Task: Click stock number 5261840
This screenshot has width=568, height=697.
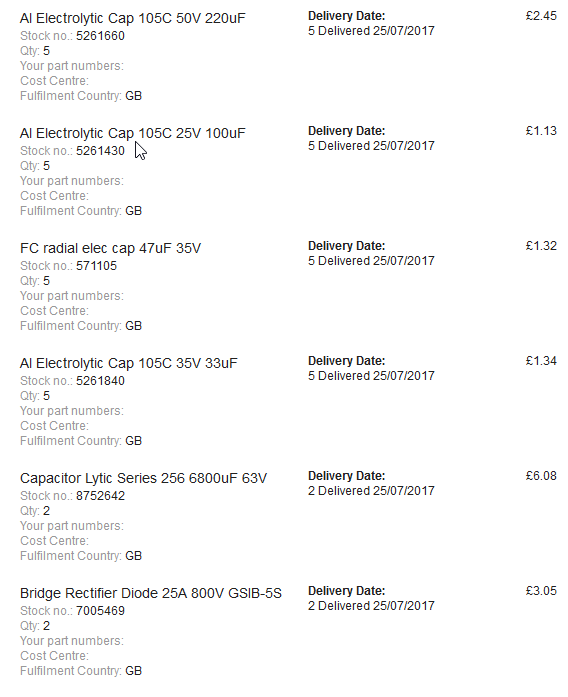Action: (x=100, y=381)
